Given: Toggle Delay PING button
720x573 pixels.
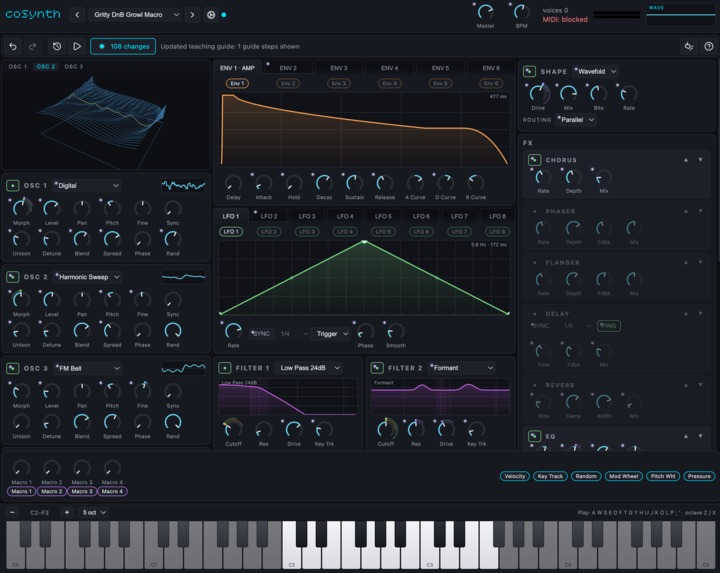Looking at the screenshot, I should coord(608,326).
